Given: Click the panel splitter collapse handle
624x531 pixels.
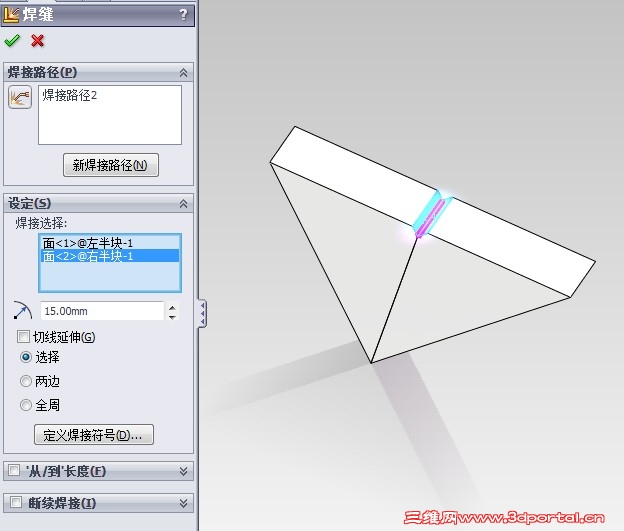Looking at the screenshot, I should click(x=202, y=314).
